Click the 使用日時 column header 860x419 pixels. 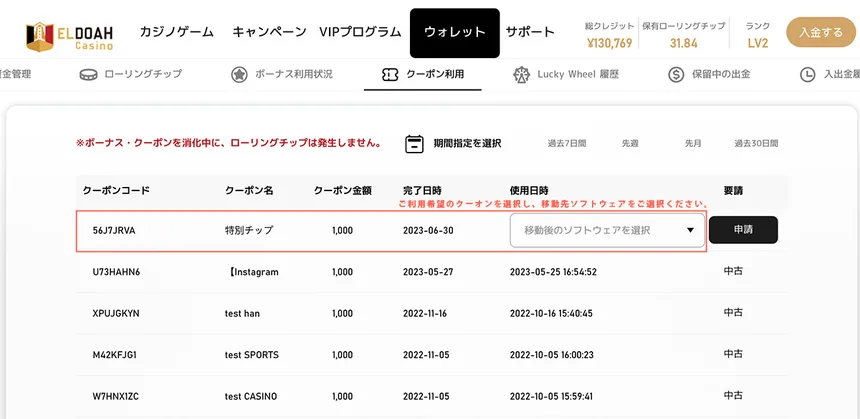(529, 191)
